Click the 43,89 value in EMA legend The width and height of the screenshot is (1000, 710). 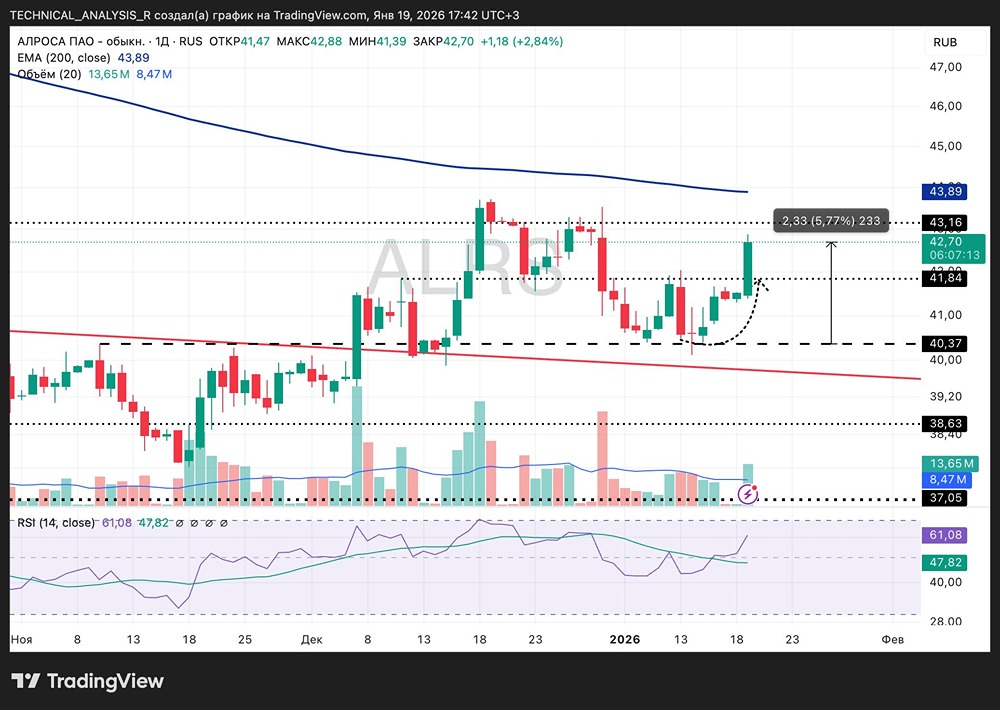[x=133, y=58]
